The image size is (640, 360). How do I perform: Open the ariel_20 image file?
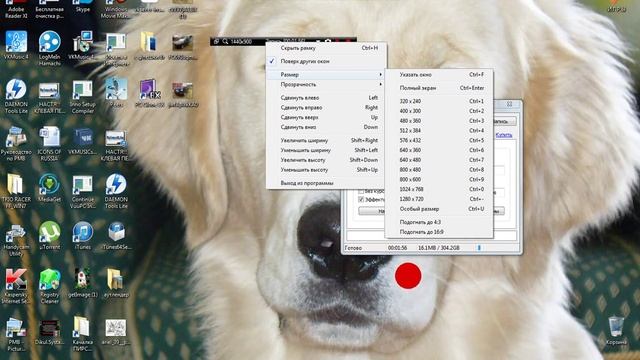(x=116, y=331)
